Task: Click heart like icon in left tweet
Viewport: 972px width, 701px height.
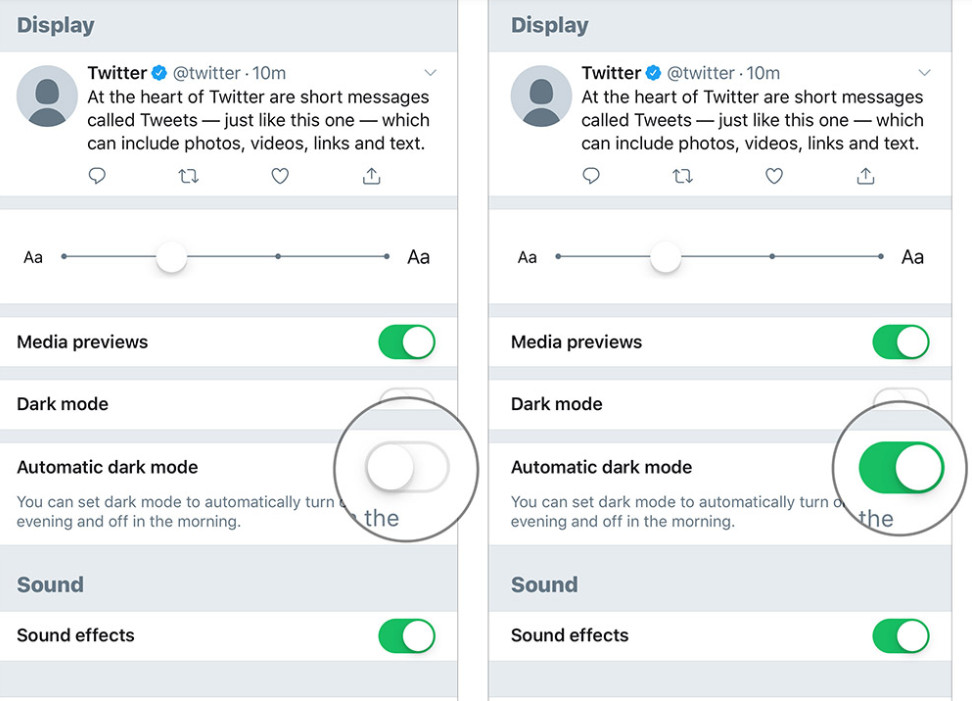Action: (x=280, y=176)
